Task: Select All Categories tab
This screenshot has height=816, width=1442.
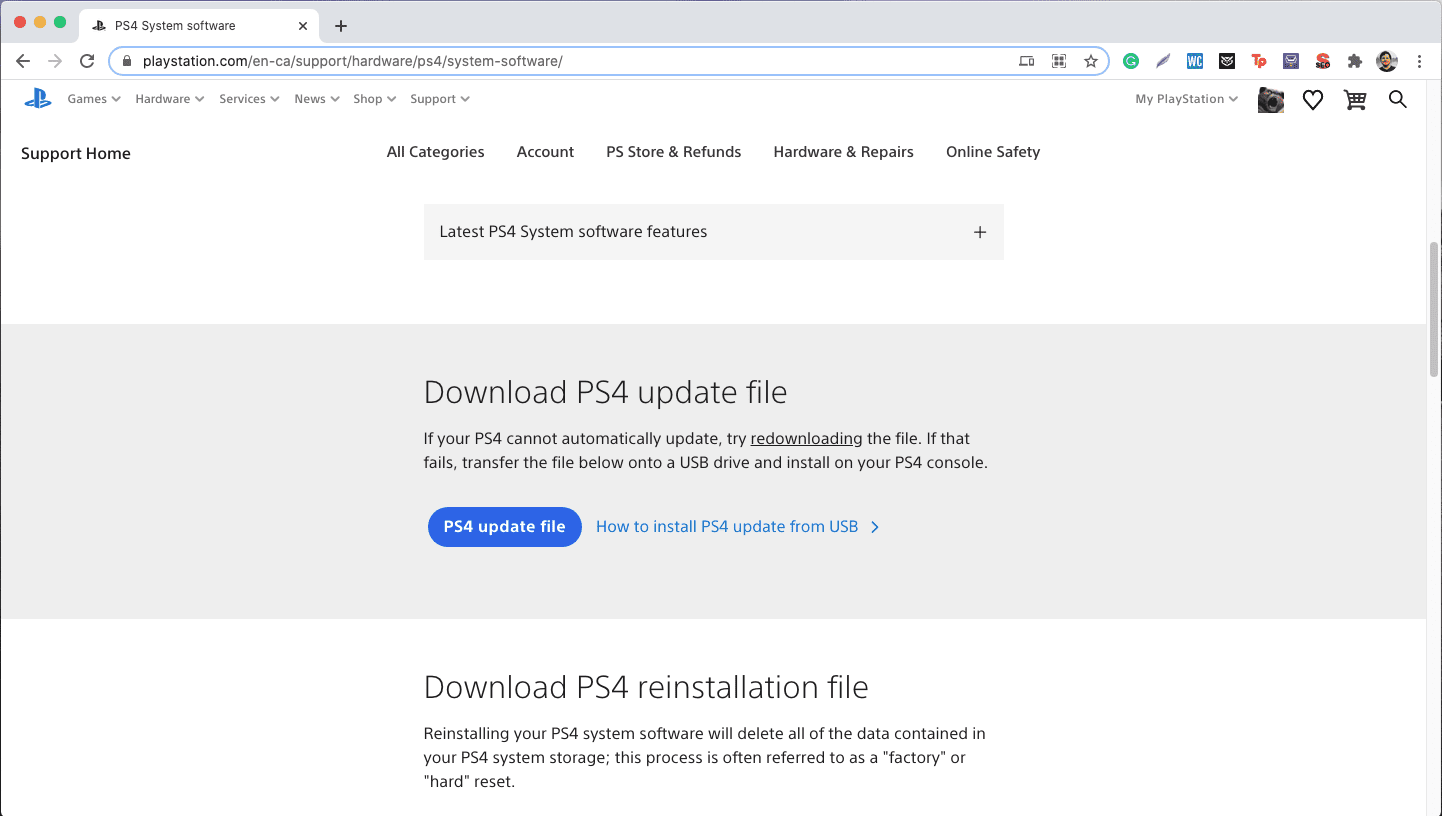Action: point(436,152)
